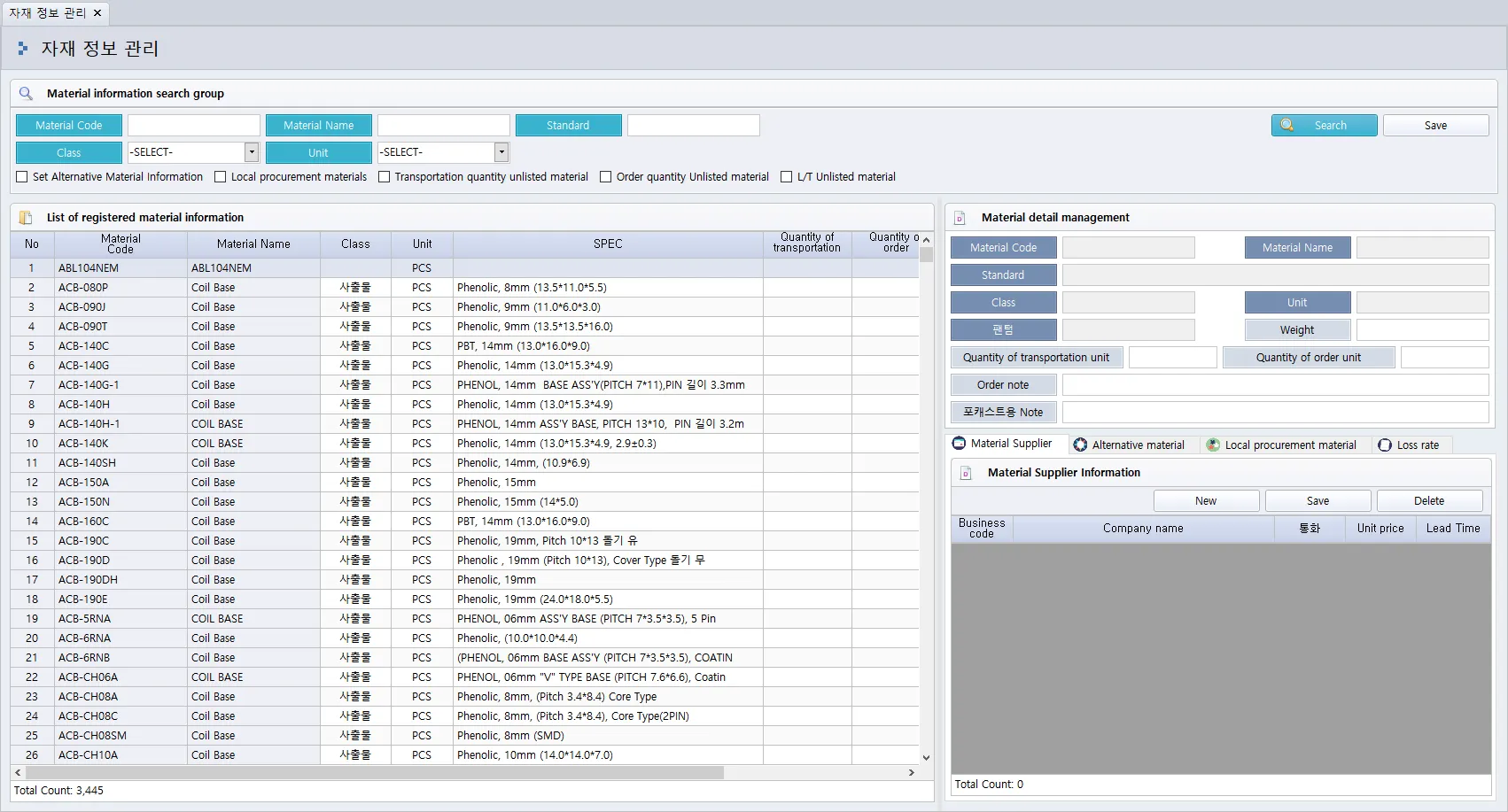Click the Delete supplier button
The height and width of the screenshot is (812, 1508).
(x=1429, y=501)
